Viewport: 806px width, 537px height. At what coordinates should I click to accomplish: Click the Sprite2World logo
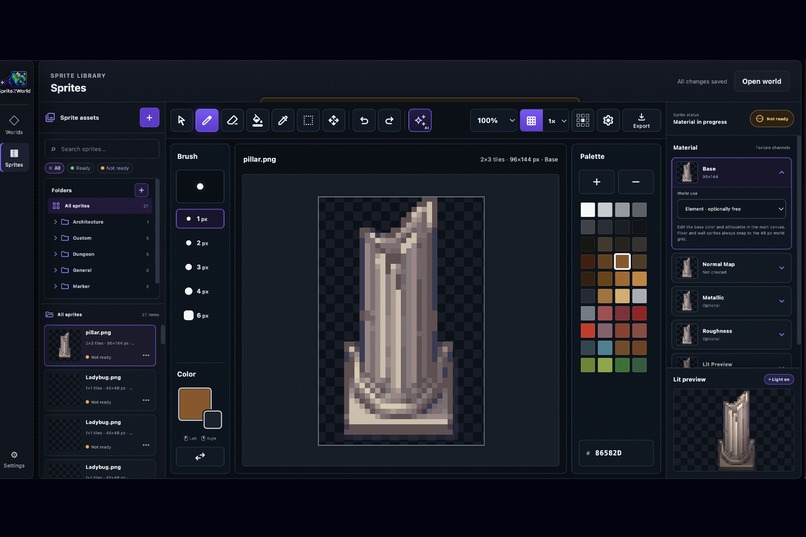[15, 82]
